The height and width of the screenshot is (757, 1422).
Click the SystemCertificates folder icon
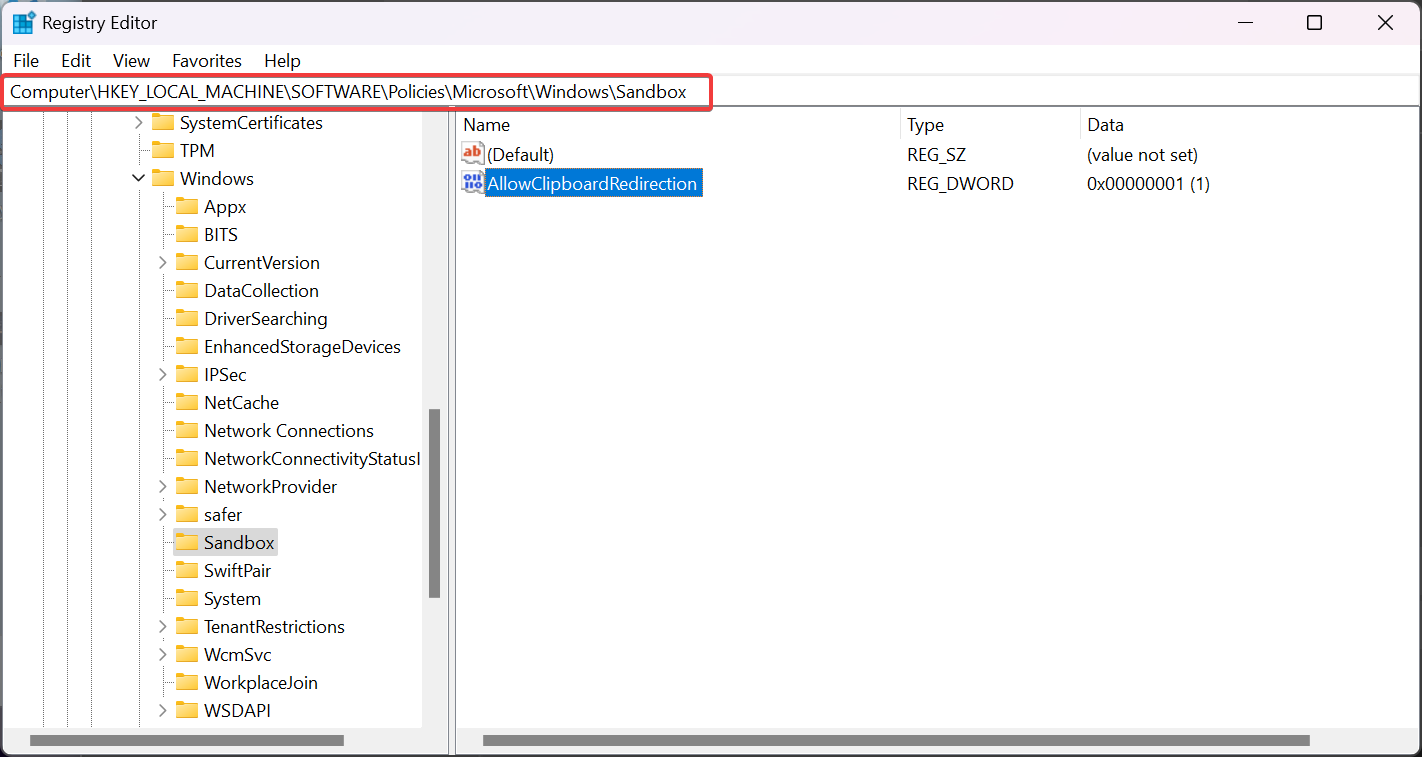(163, 123)
